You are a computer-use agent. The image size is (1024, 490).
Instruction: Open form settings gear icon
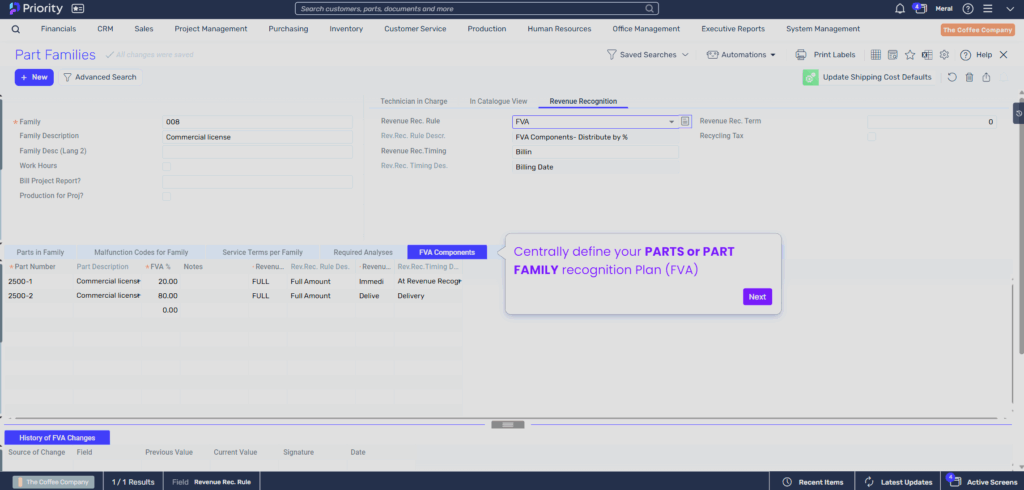(x=944, y=55)
